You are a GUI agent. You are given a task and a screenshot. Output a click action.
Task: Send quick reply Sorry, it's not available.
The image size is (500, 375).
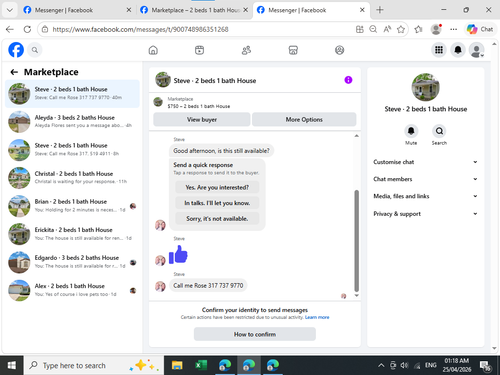tap(217, 219)
